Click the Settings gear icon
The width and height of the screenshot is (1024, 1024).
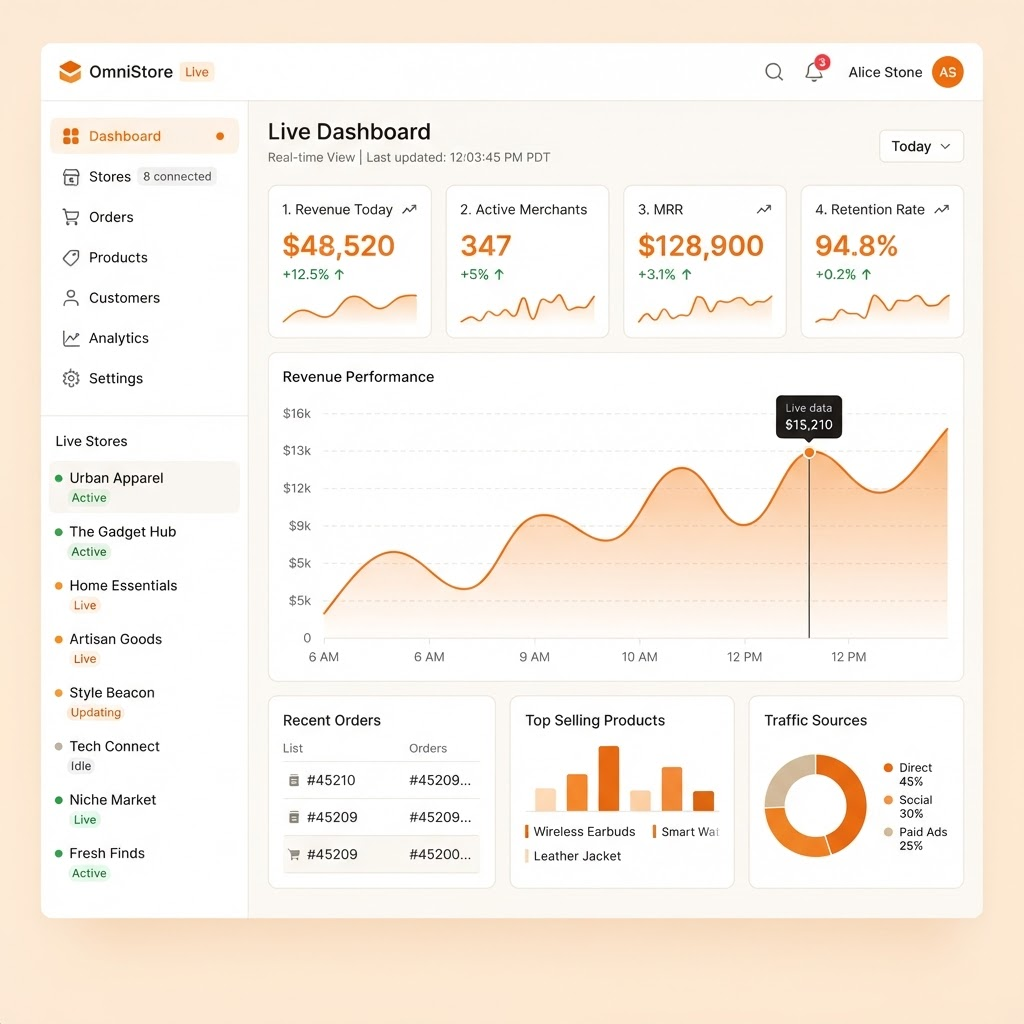point(71,378)
